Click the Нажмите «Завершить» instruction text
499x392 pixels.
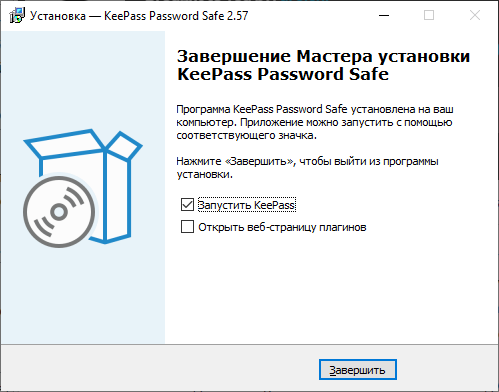pyautogui.click(x=307, y=168)
